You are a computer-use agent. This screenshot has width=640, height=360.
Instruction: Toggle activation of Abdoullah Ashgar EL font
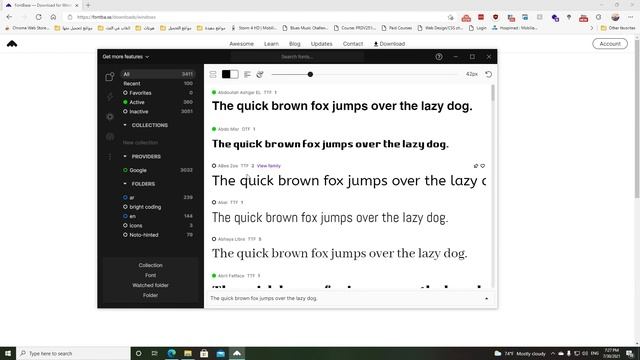tap(214, 92)
